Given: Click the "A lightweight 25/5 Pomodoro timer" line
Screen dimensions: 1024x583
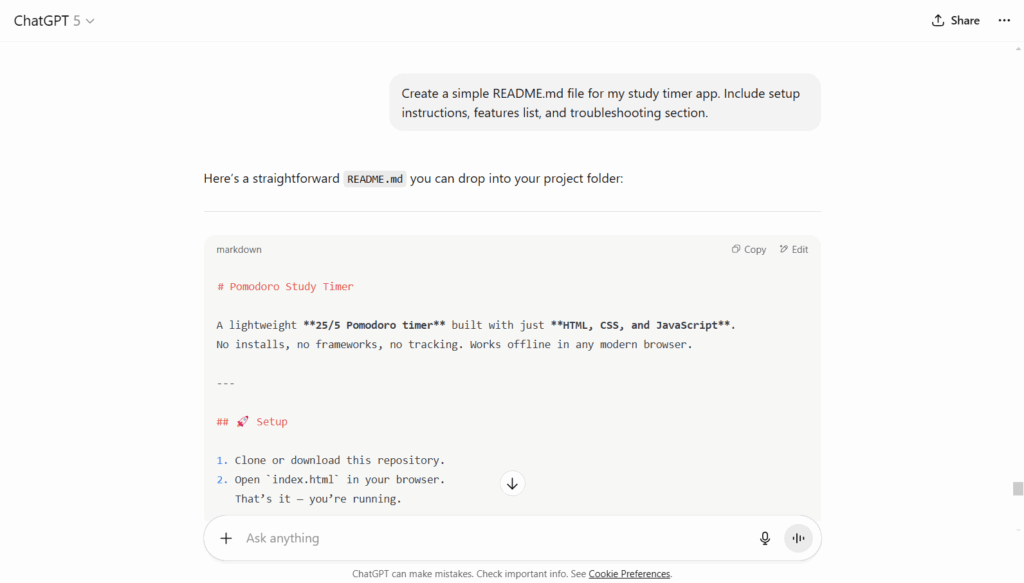Looking at the screenshot, I should [475, 325].
